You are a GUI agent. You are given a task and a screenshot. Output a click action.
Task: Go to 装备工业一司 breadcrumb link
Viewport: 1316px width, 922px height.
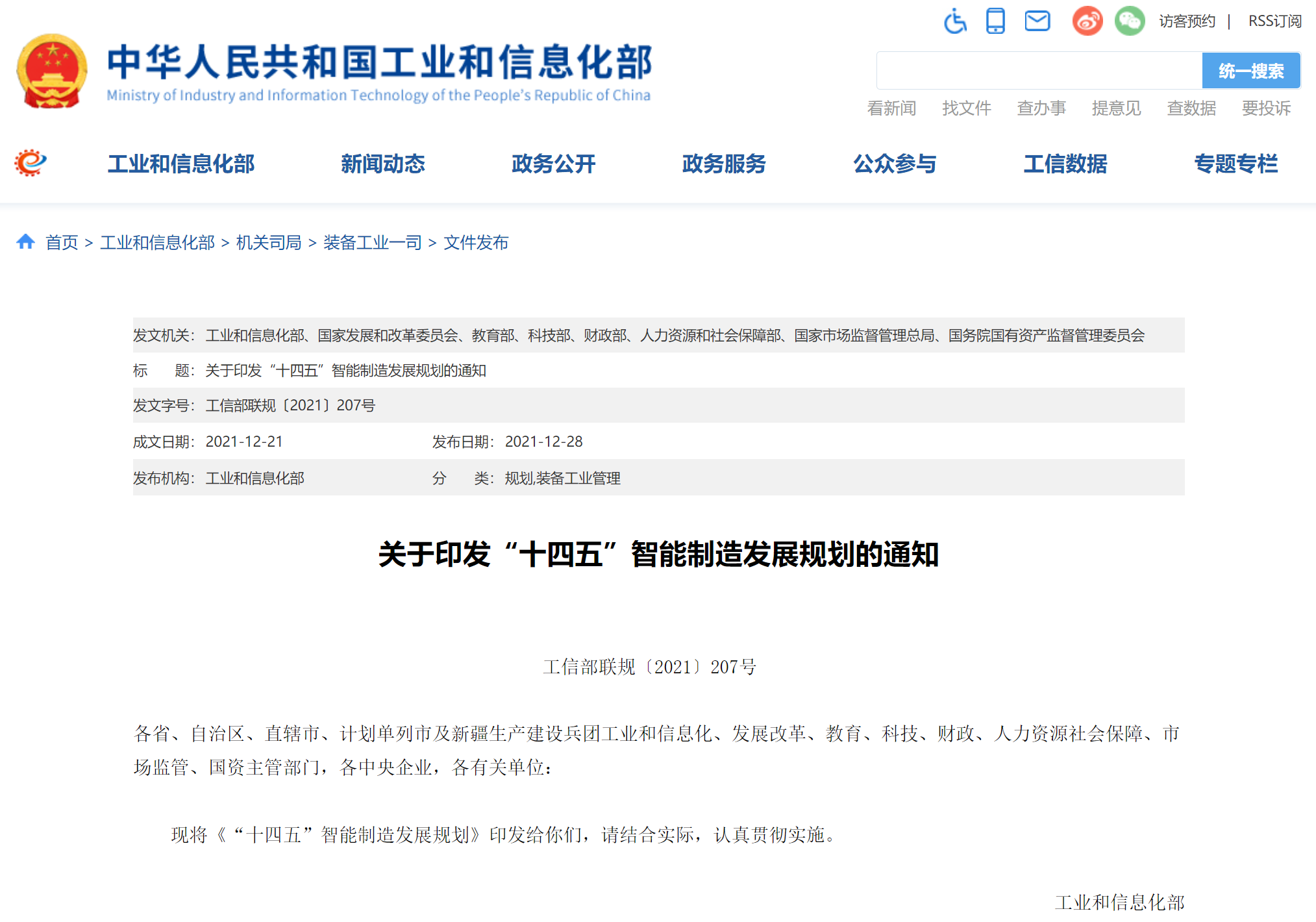tap(373, 243)
